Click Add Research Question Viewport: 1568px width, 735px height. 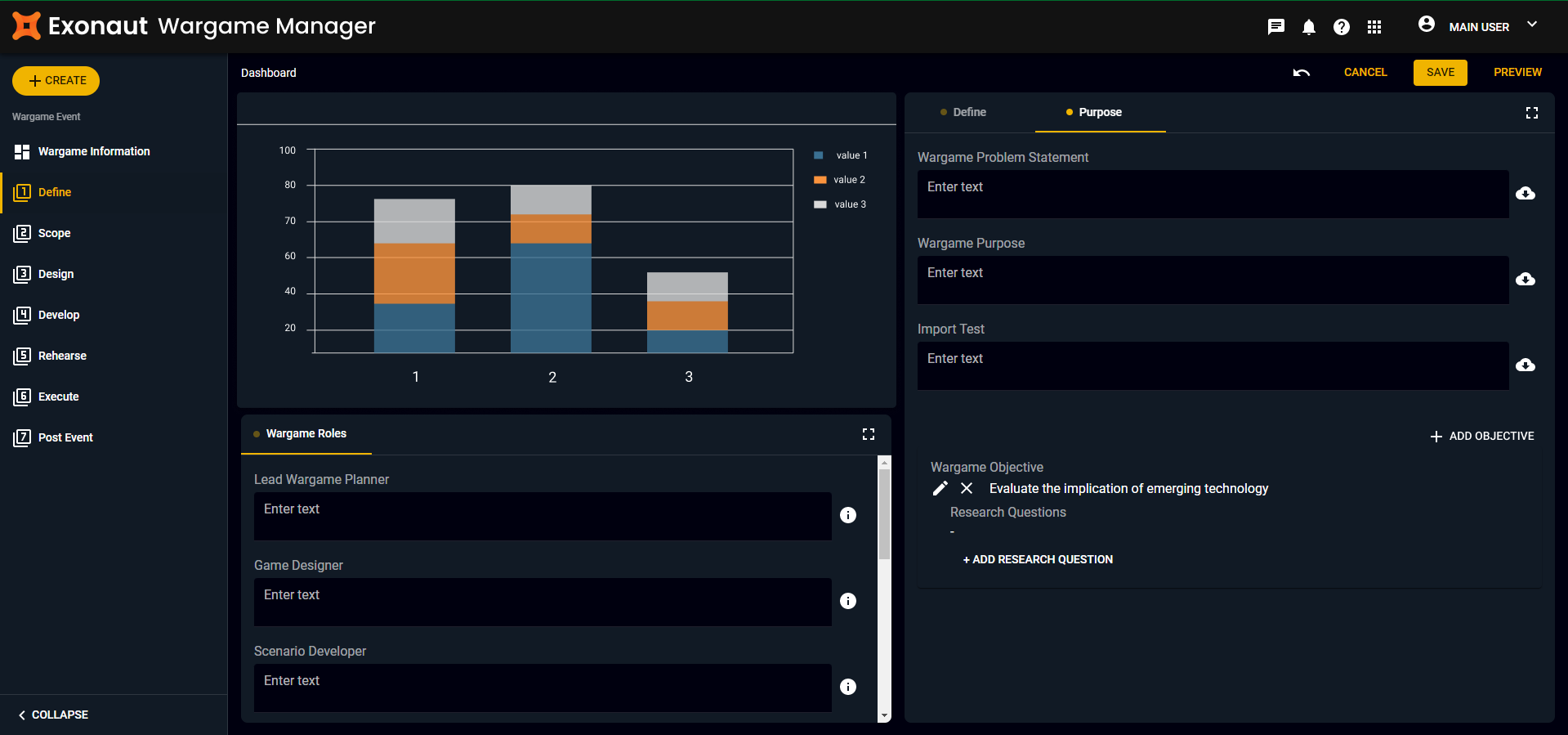click(1038, 559)
